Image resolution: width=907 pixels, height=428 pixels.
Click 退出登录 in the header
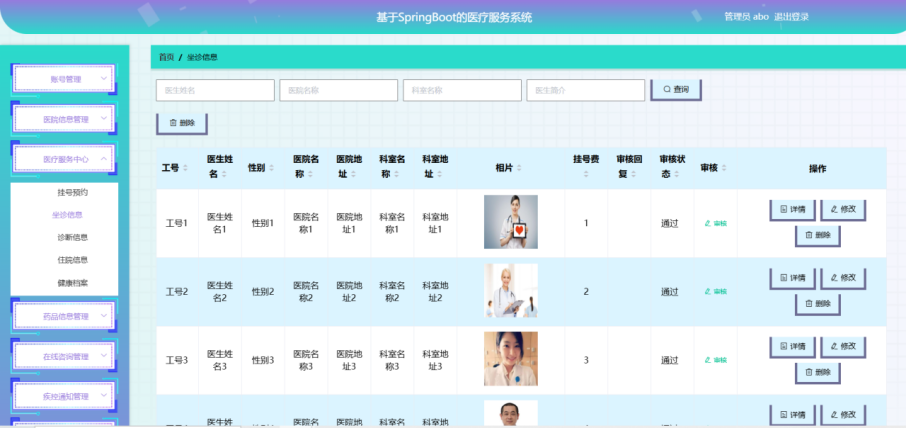[791, 17]
